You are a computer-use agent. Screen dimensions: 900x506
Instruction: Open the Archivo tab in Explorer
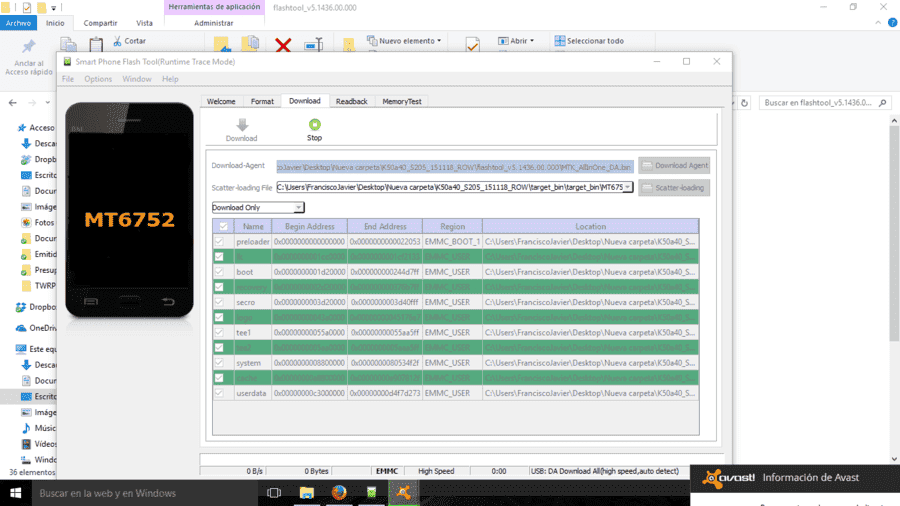[18, 23]
